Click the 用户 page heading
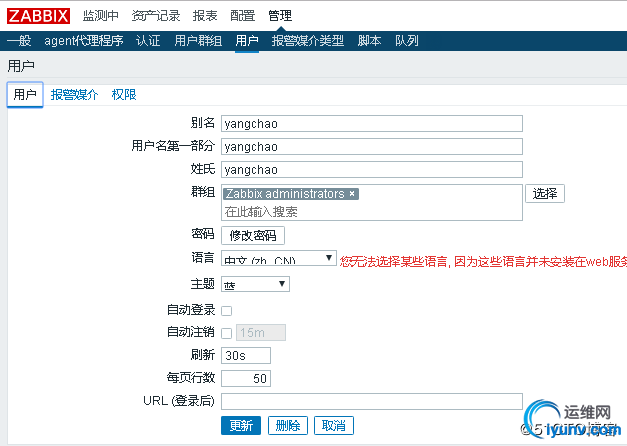This screenshot has height=446, width=627. point(21,66)
